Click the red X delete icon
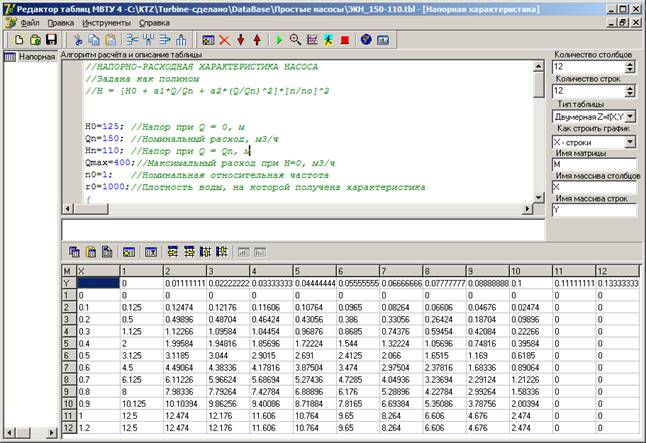 (224, 39)
